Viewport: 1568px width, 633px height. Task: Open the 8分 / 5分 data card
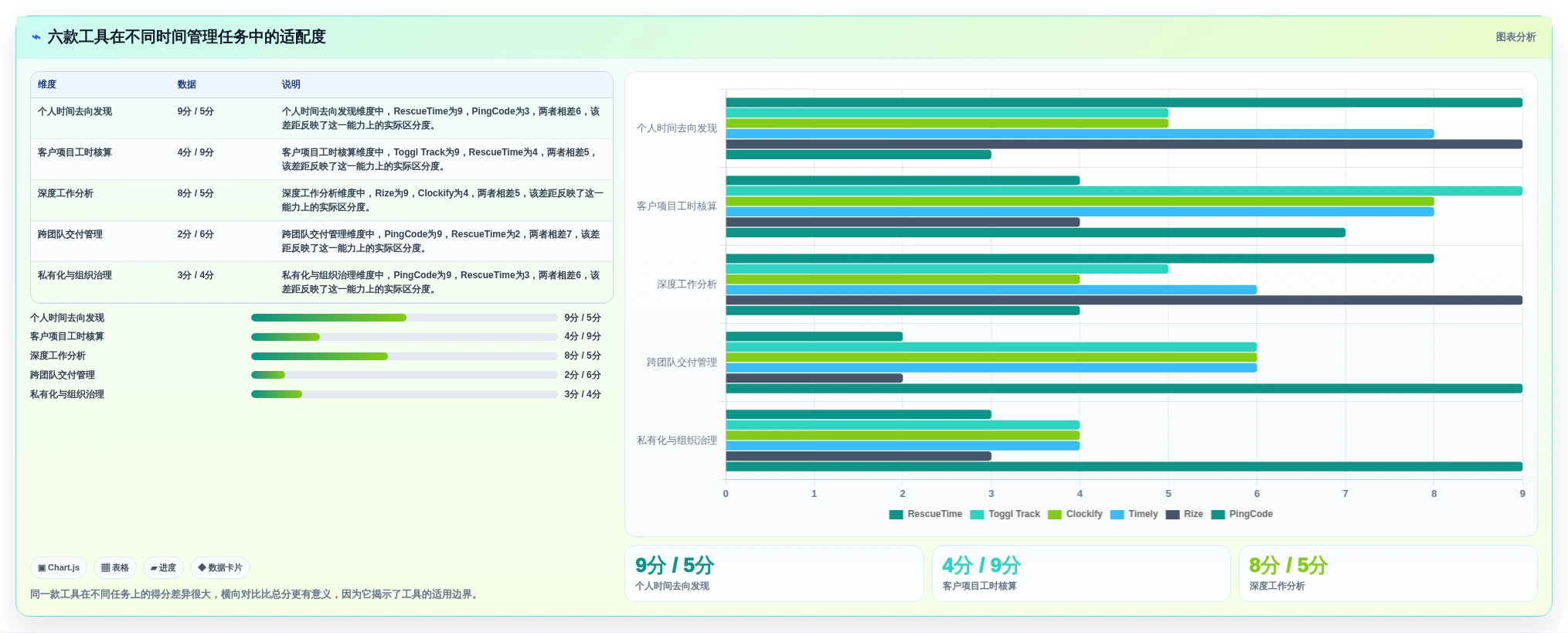(x=1388, y=573)
